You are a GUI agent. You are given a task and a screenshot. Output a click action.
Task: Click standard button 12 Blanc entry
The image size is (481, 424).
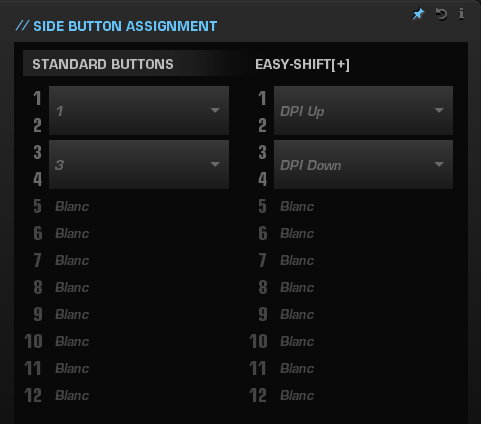click(x=72, y=396)
